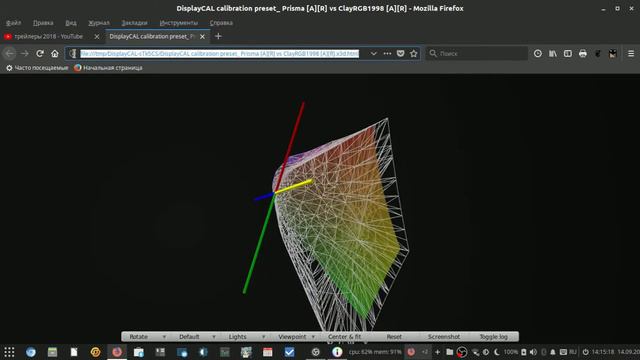Close the DisplayCAL calibration preset tab

[202, 36]
